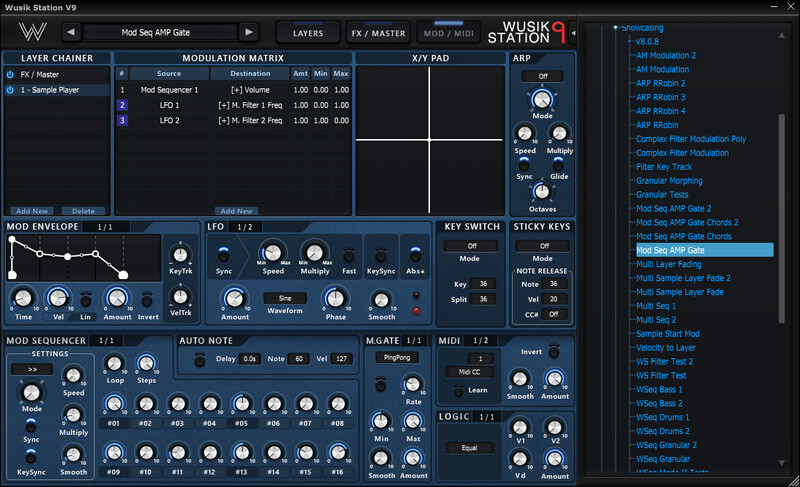Open the LFO Sine waveform dropdown
The height and width of the screenshot is (487, 800).
click(285, 298)
